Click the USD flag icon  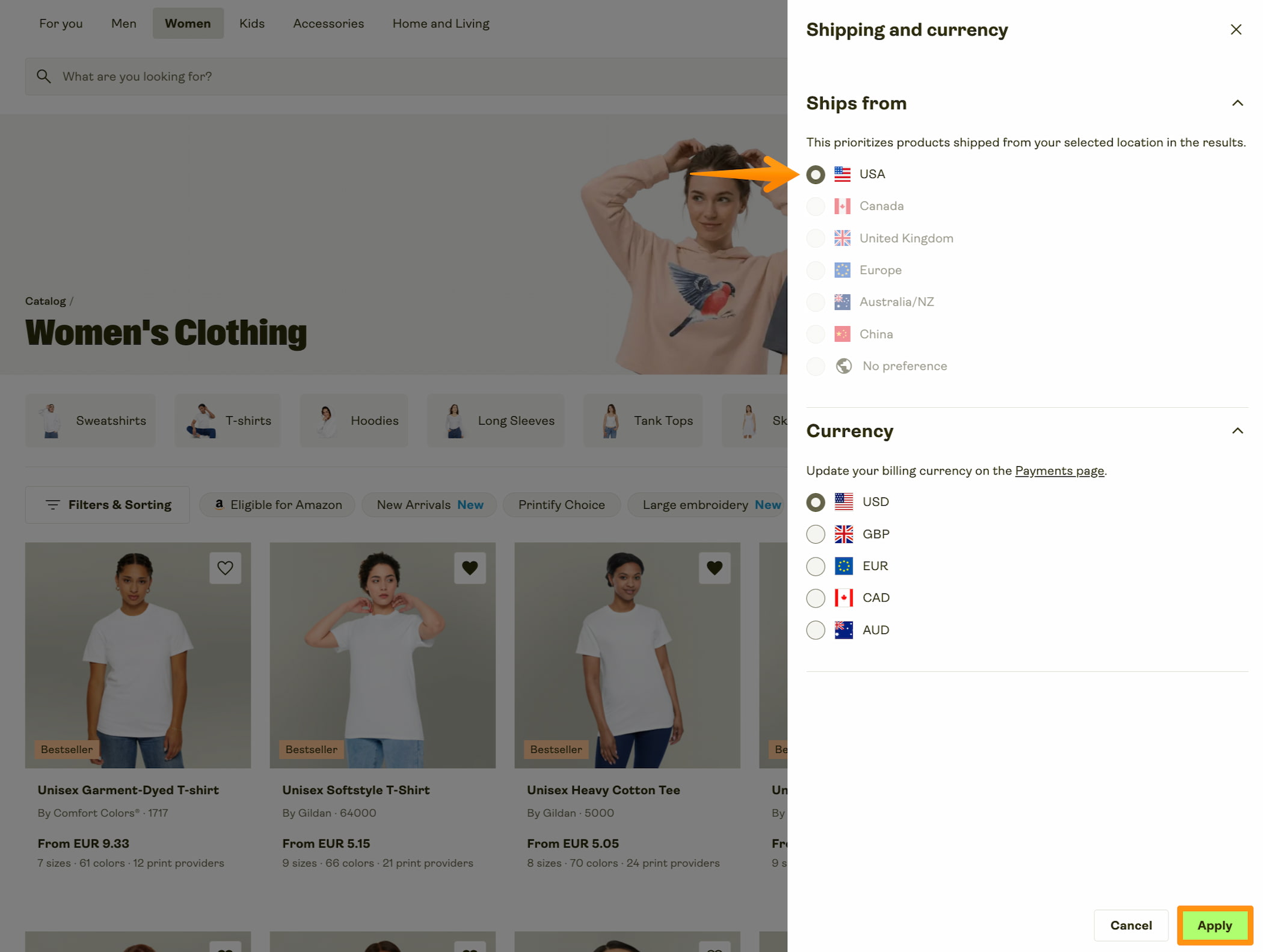click(843, 502)
